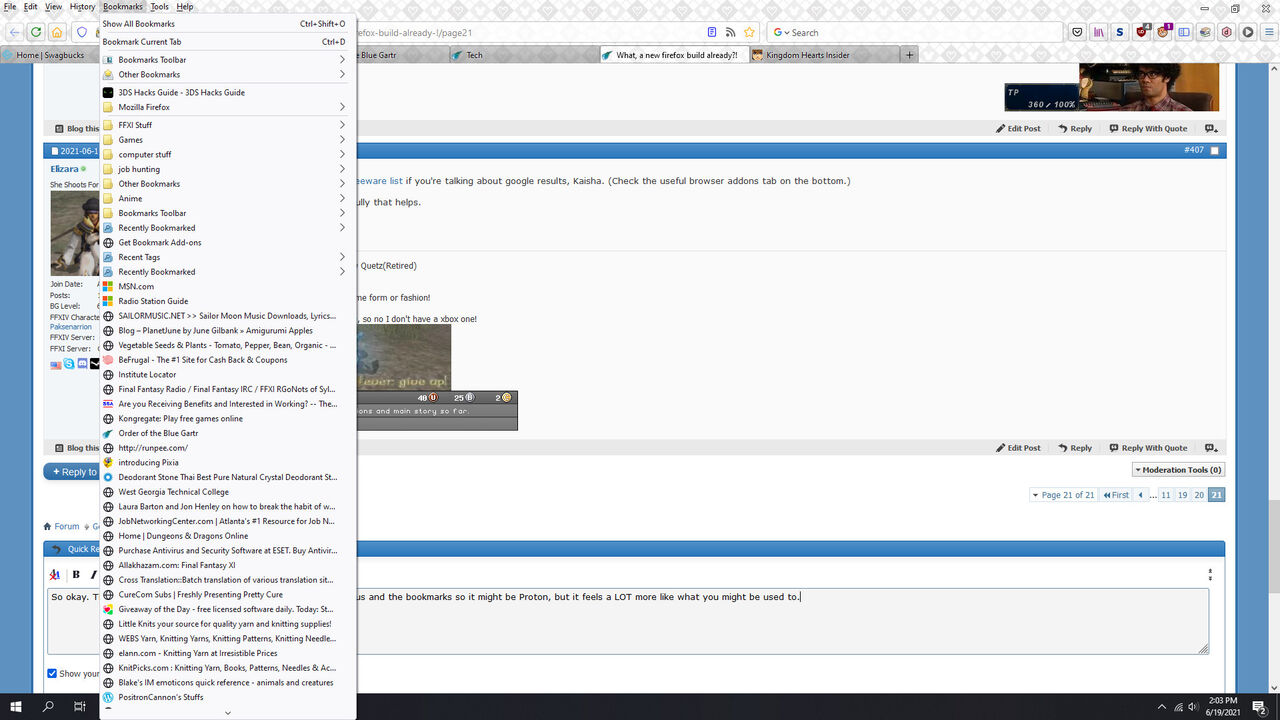Tick the checkbox beside post #407

click(x=1215, y=151)
